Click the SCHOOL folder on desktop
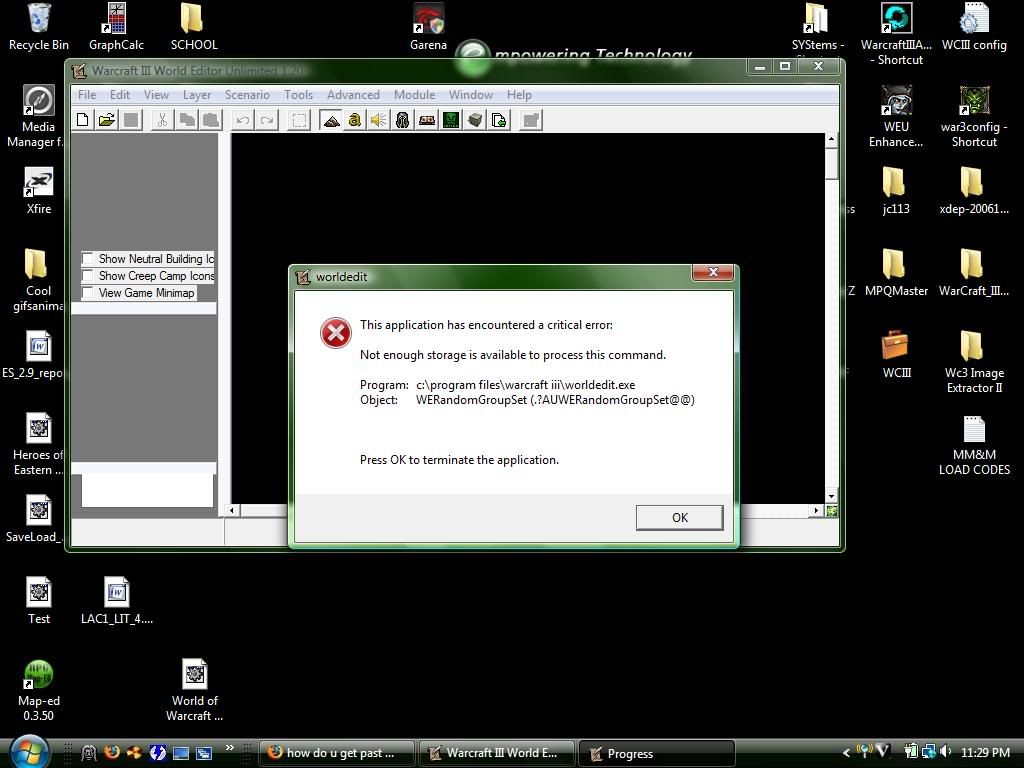The width and height of the screenshot is (1024, 768). tap(193, 27)
